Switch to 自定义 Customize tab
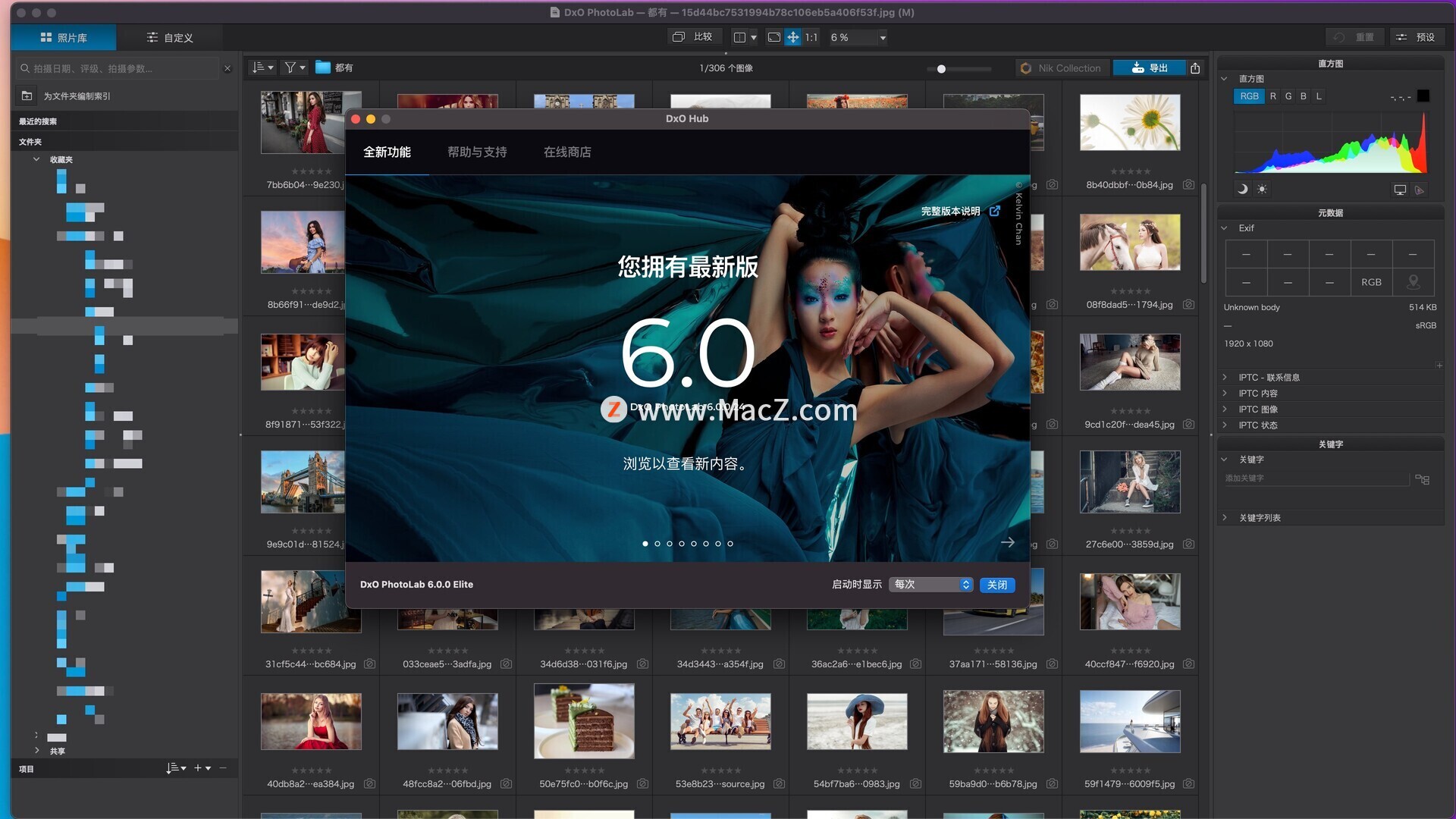The width and height of the screenshot is (1456, 819). (170, 37)
